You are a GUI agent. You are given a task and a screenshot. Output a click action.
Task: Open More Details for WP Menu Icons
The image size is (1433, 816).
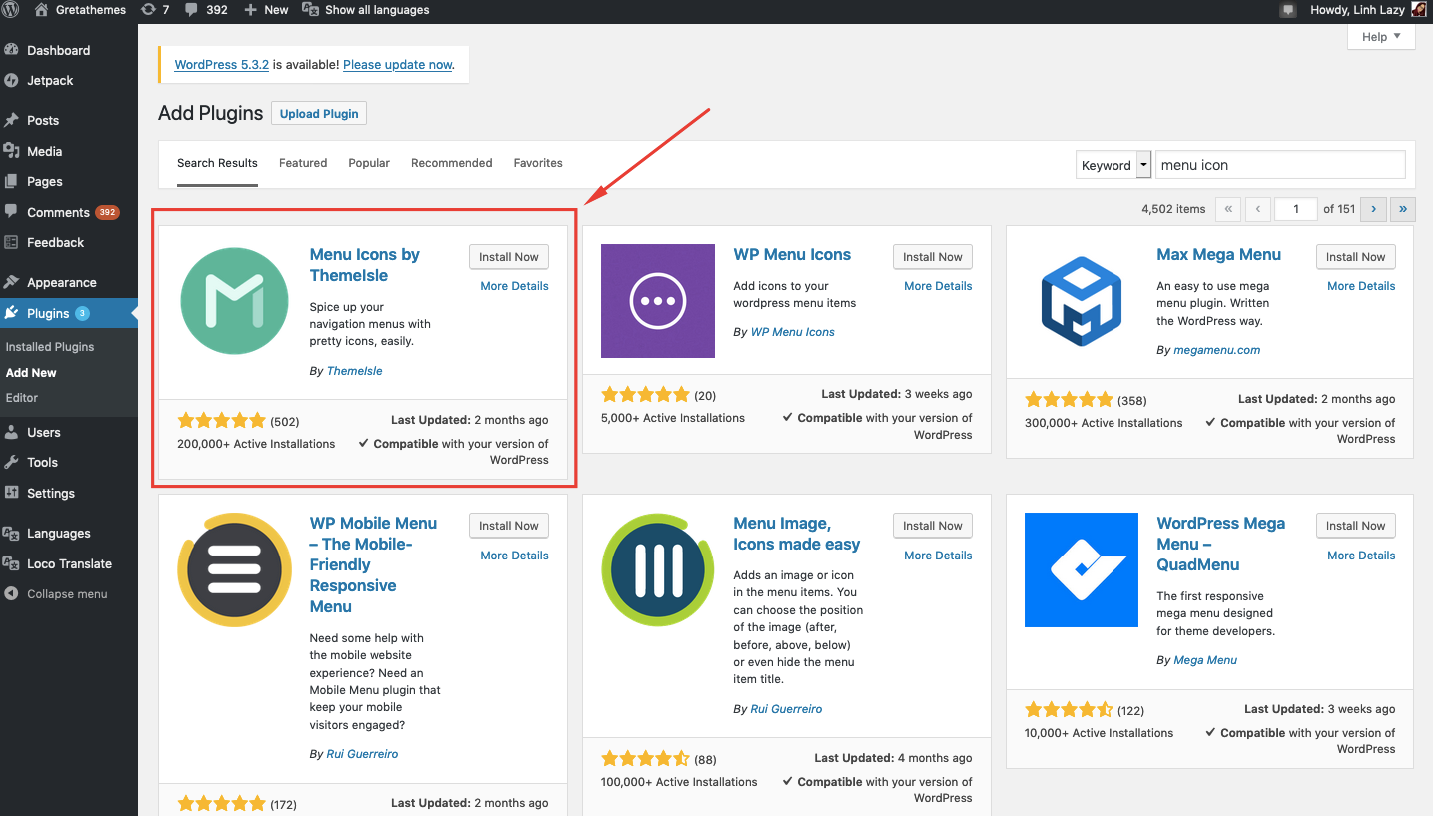(938, 286)
